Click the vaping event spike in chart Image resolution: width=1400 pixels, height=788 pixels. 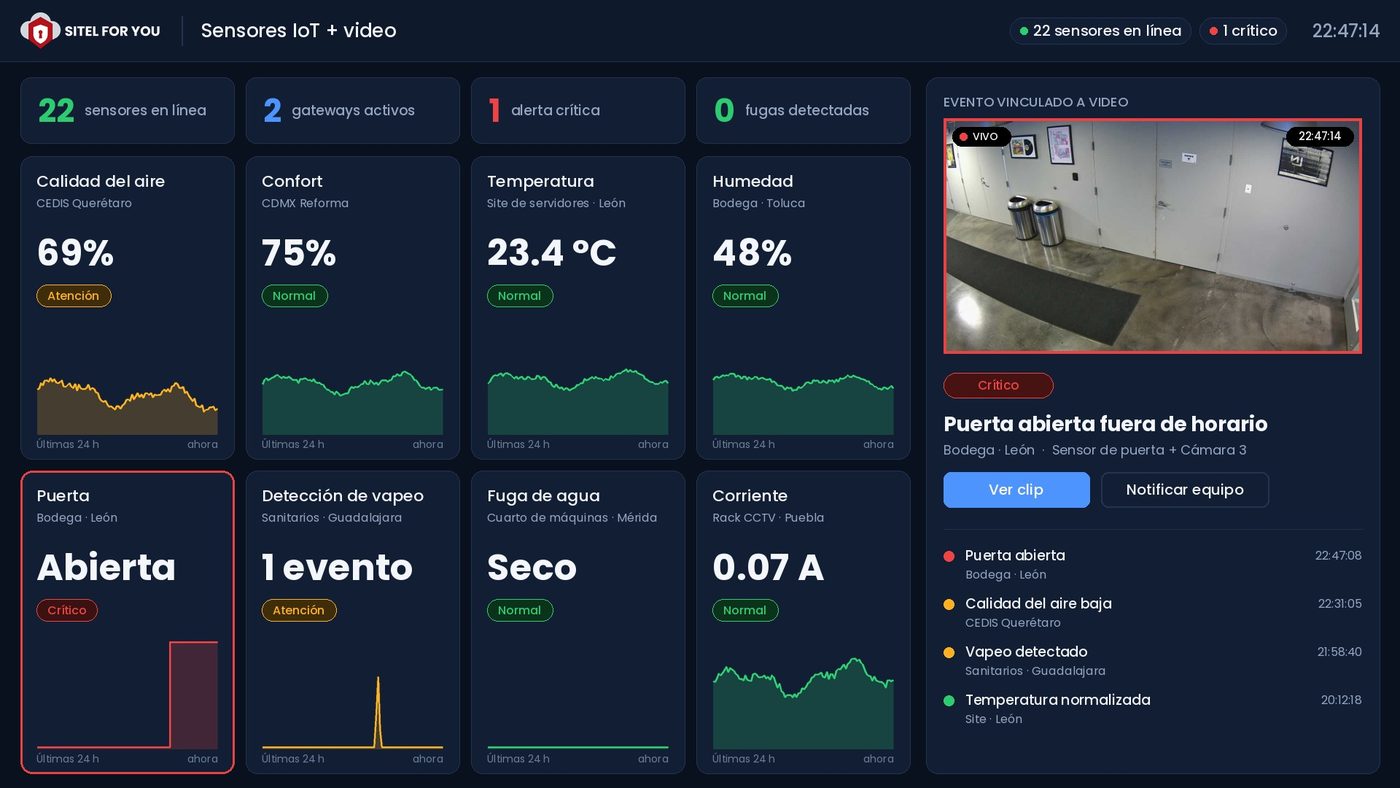(x=378, y=711)
